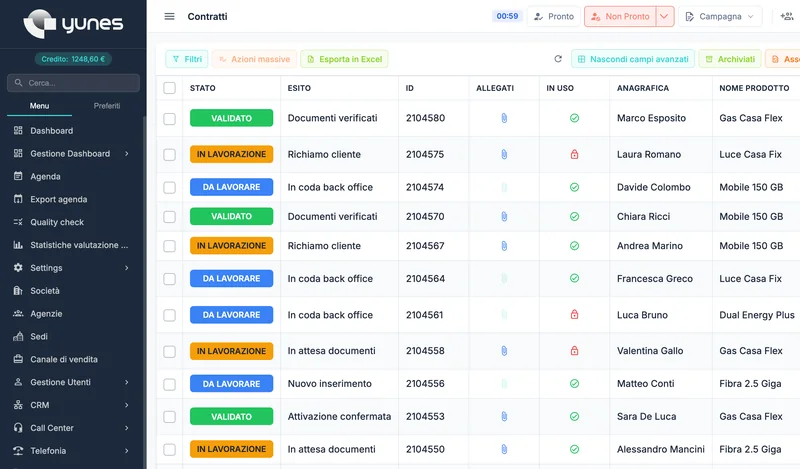Open the Non Pronto dropdown arrow
Image resolution: width=800 pixels, height=469 pixels.
coord(664,16)
